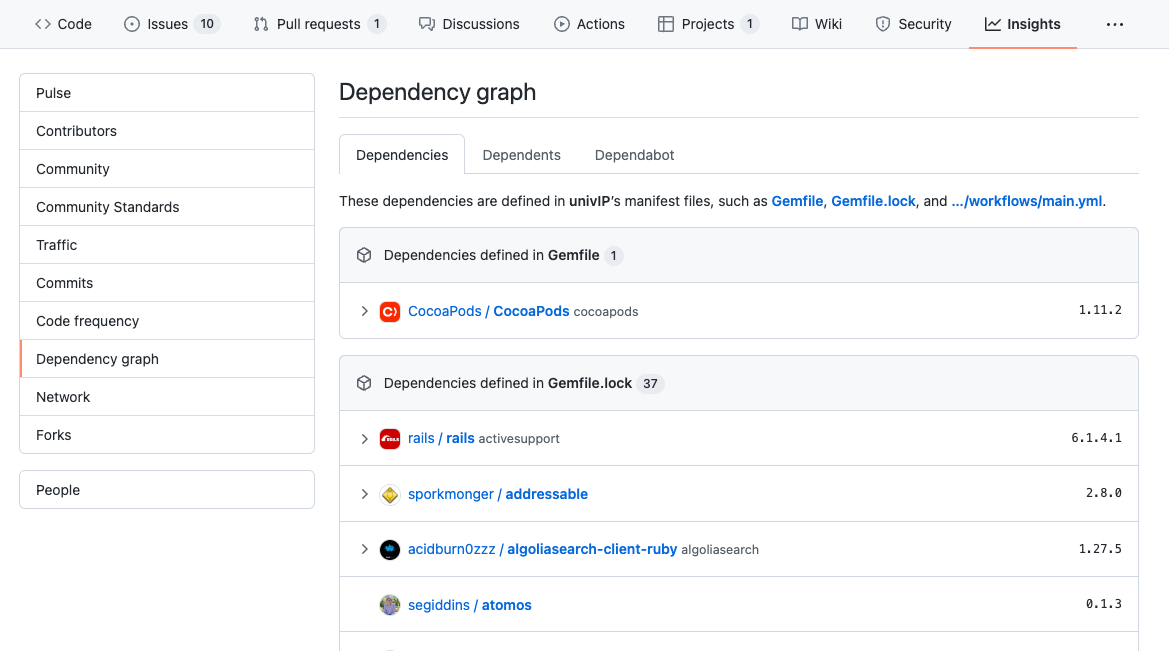
Task: Click the sporkmonger avatar icon
Action: (390, 494)
